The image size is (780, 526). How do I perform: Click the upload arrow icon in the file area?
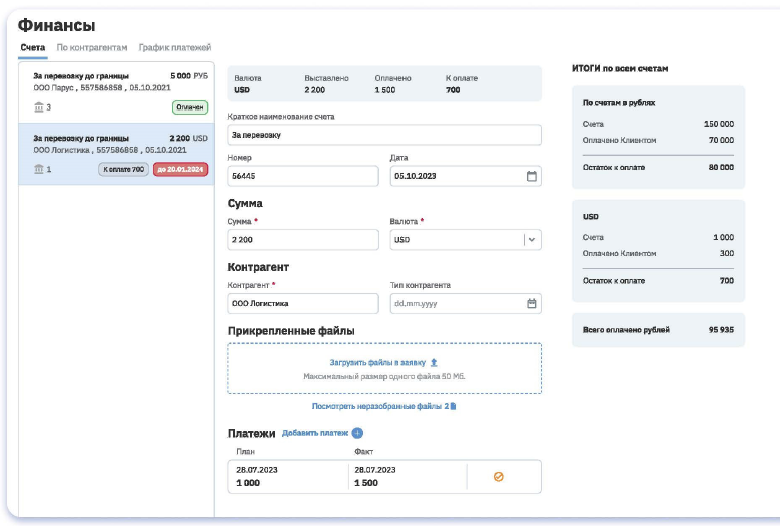tap(434, 362)
